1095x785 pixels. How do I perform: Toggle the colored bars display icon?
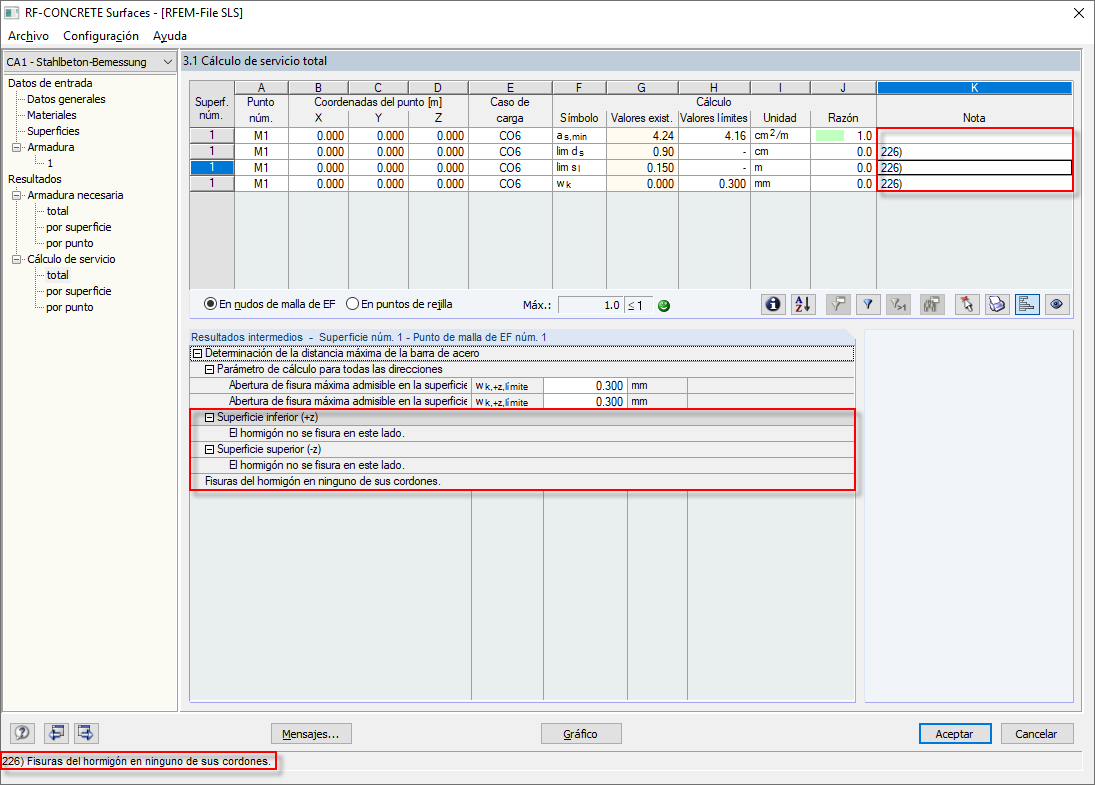coord(1027,305)
